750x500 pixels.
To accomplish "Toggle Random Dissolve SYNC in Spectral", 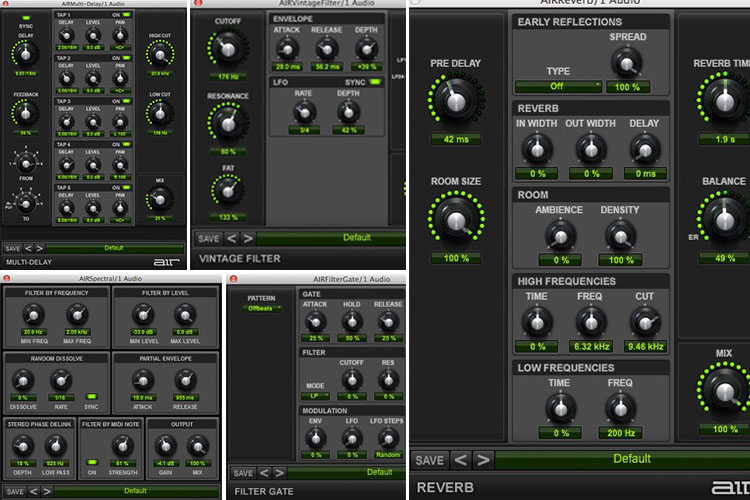I will [x=91, y=397].
